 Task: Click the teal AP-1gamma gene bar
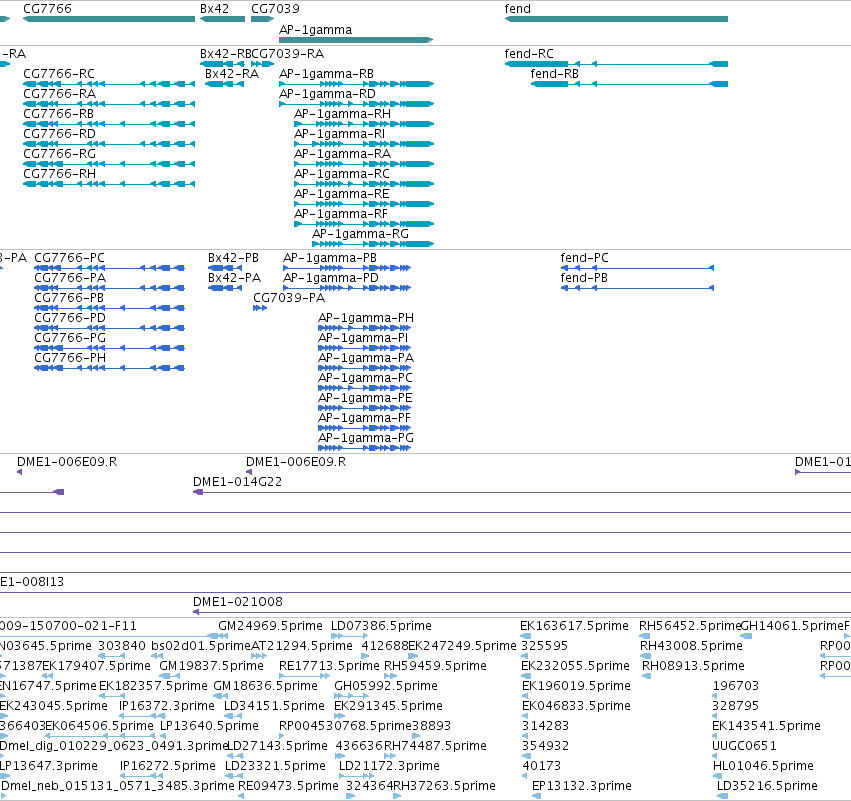click(x=356, y=40)
